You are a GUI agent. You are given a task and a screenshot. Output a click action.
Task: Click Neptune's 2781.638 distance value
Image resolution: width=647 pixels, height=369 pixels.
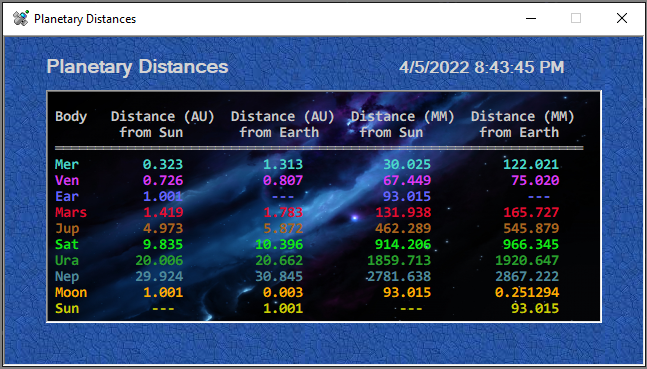tap(399, 276)
